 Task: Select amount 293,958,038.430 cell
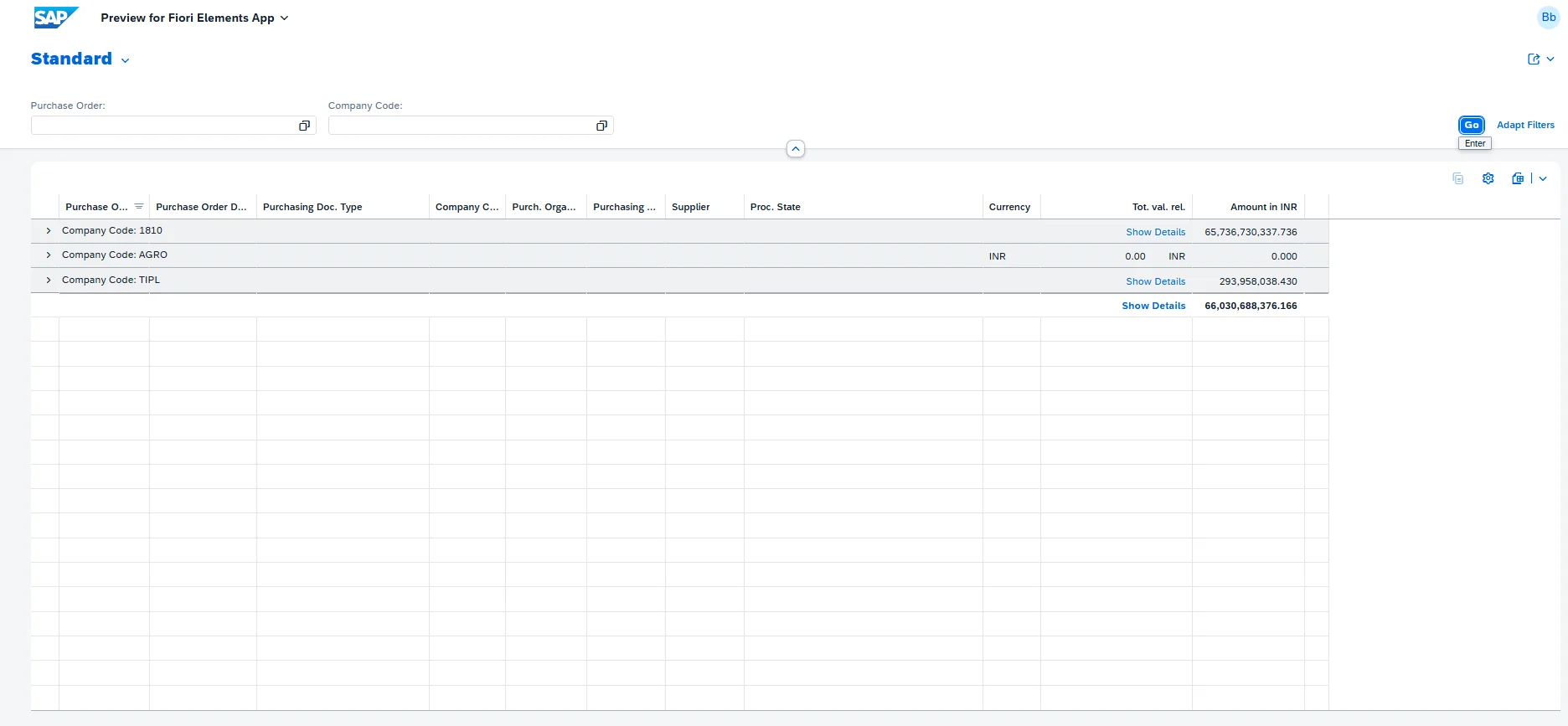click(1258, 281)
